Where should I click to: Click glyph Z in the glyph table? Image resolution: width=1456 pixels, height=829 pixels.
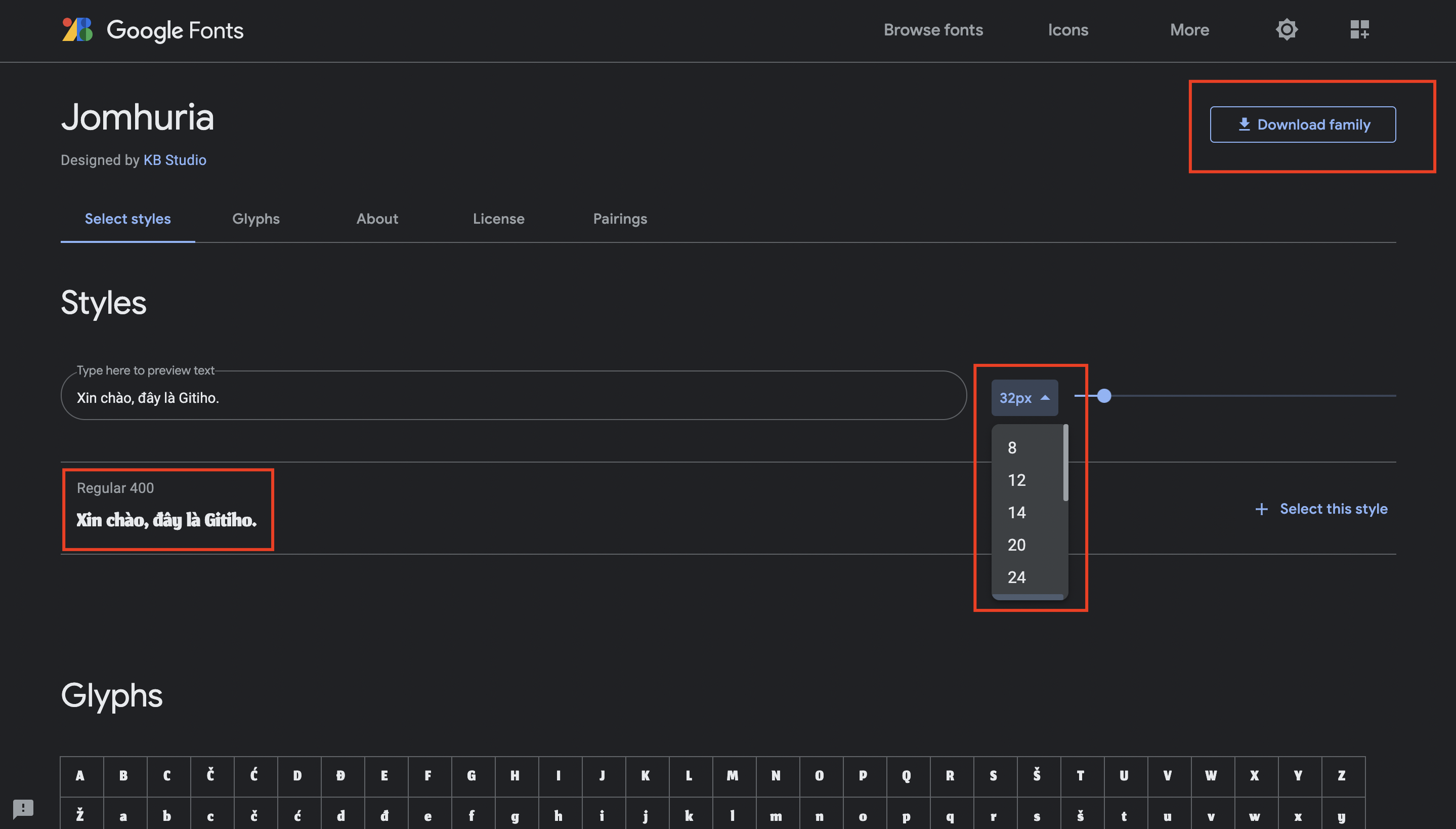1343,776
